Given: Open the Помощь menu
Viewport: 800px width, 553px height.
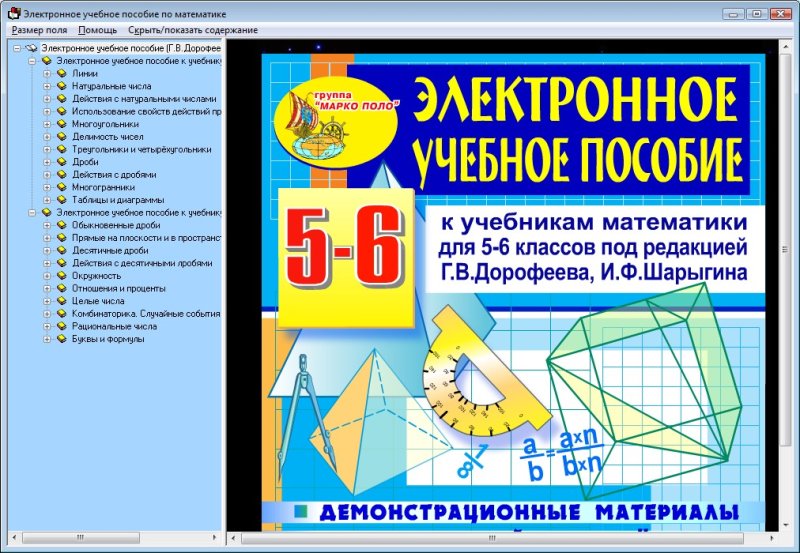Looking at the screenshot, I should pos(97,30).
